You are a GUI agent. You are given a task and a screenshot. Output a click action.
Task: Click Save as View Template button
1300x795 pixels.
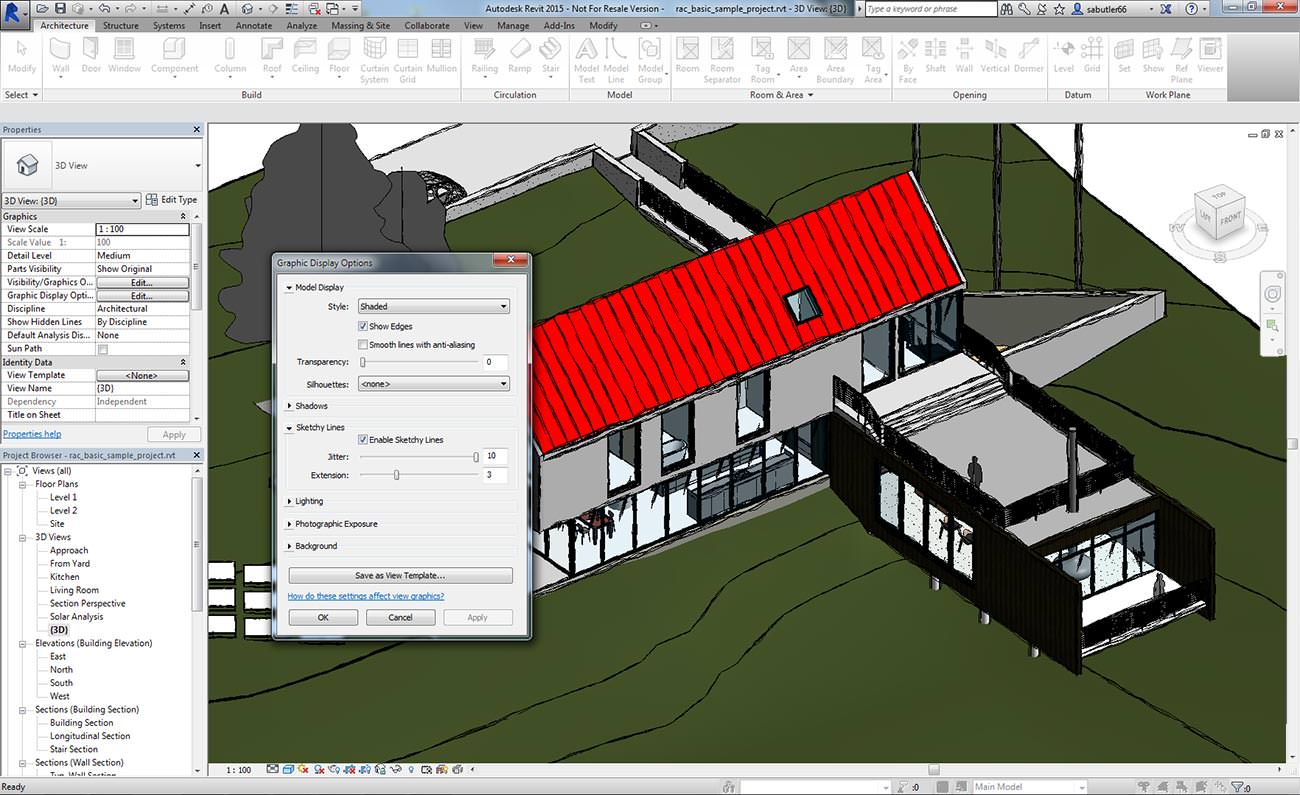pyautogui.click(x=400, y=576)
